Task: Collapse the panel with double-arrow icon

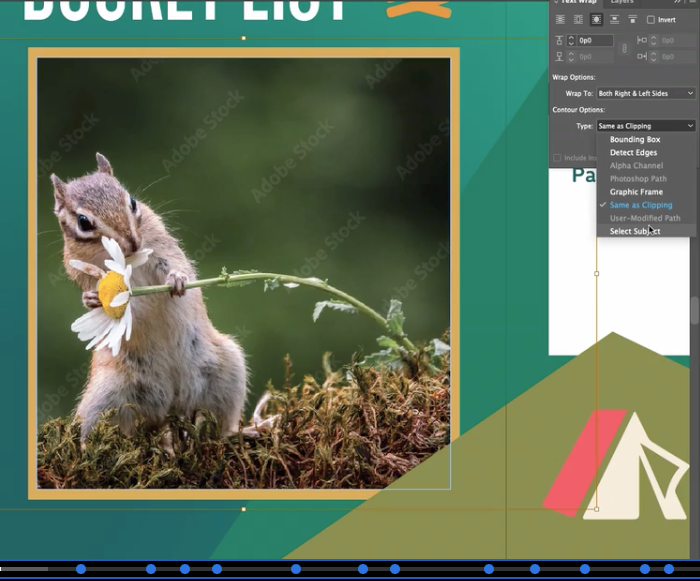Action: coord(677,2)
